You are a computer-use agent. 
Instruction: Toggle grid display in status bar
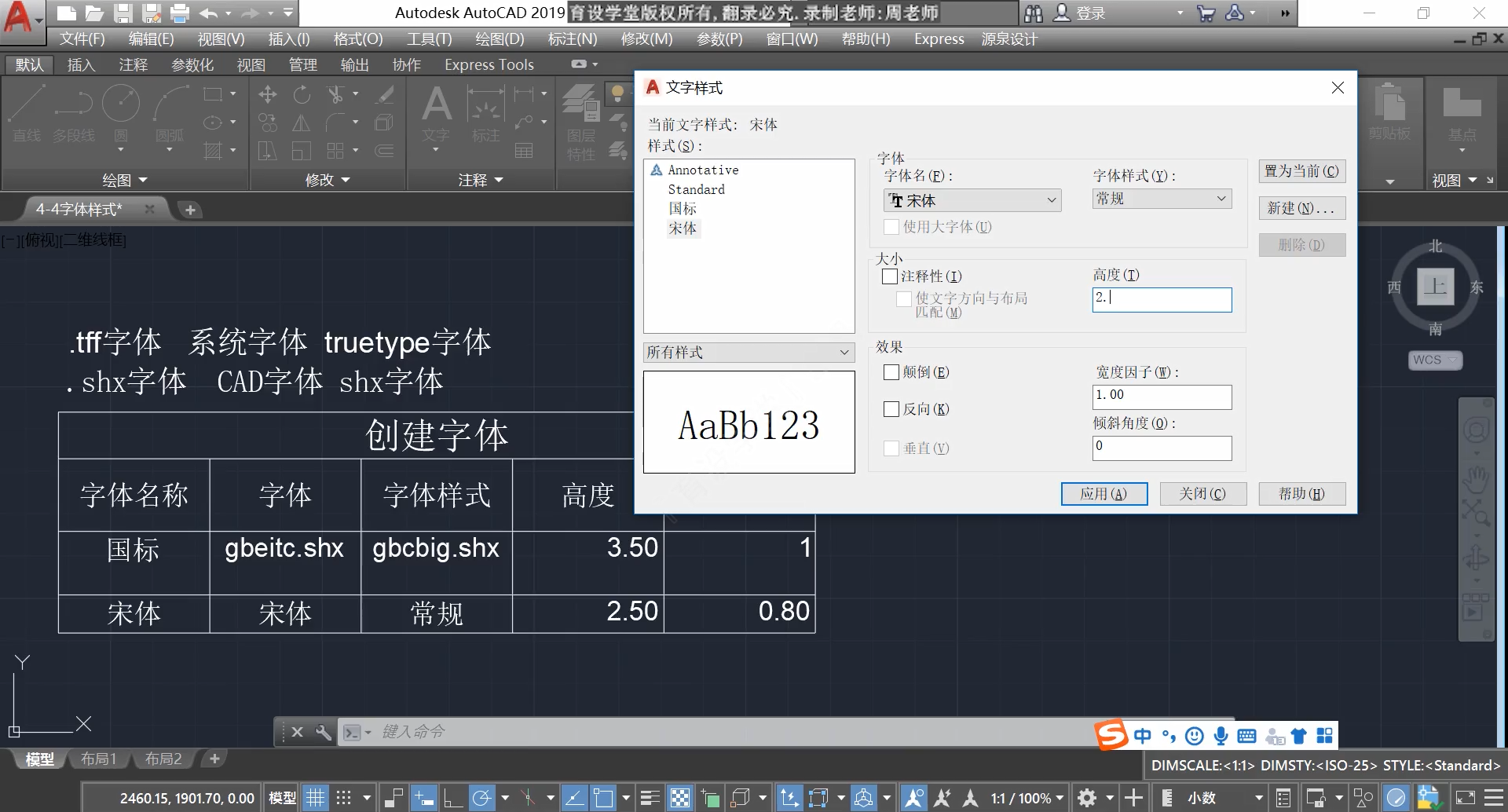pos(315,798)
